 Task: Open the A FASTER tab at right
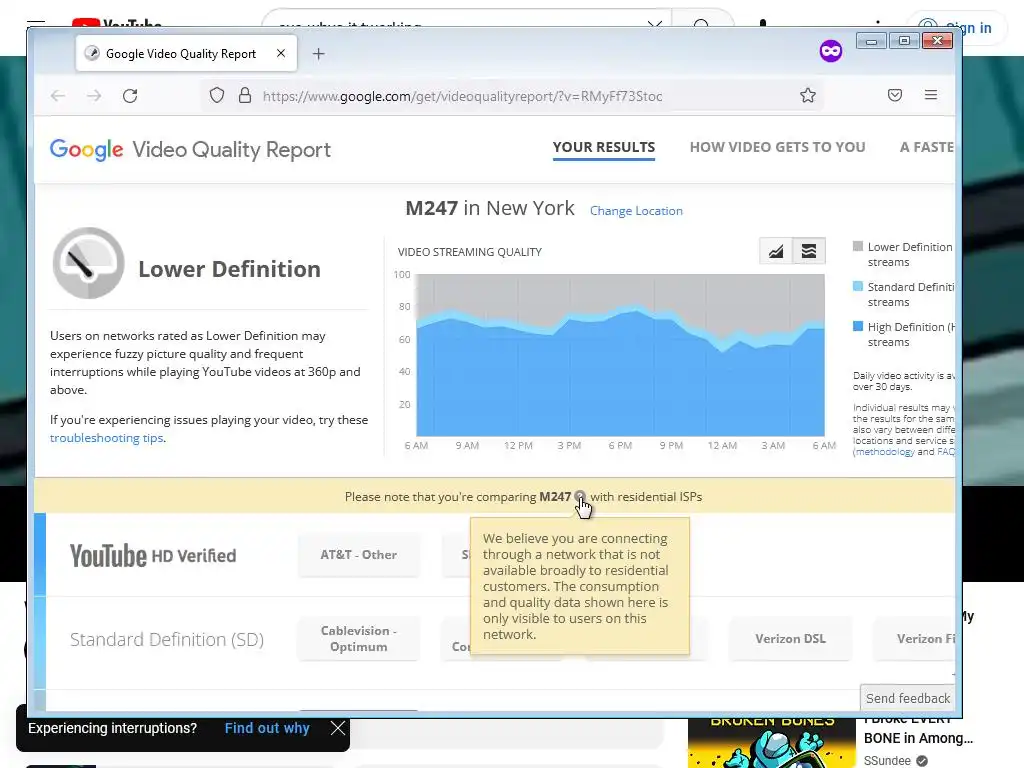[927, 148]
